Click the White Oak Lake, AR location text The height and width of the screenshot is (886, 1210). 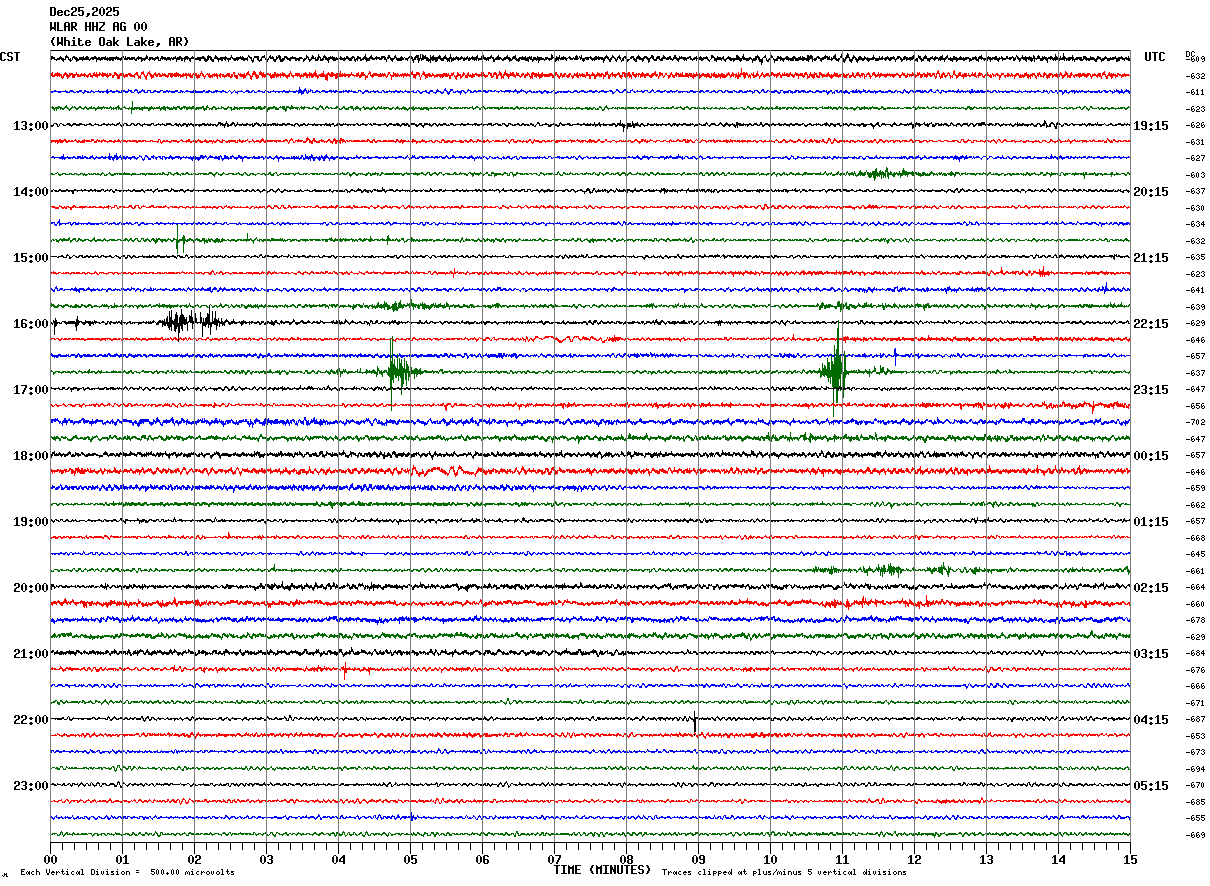pyautogui.click(x=119, y=42)
